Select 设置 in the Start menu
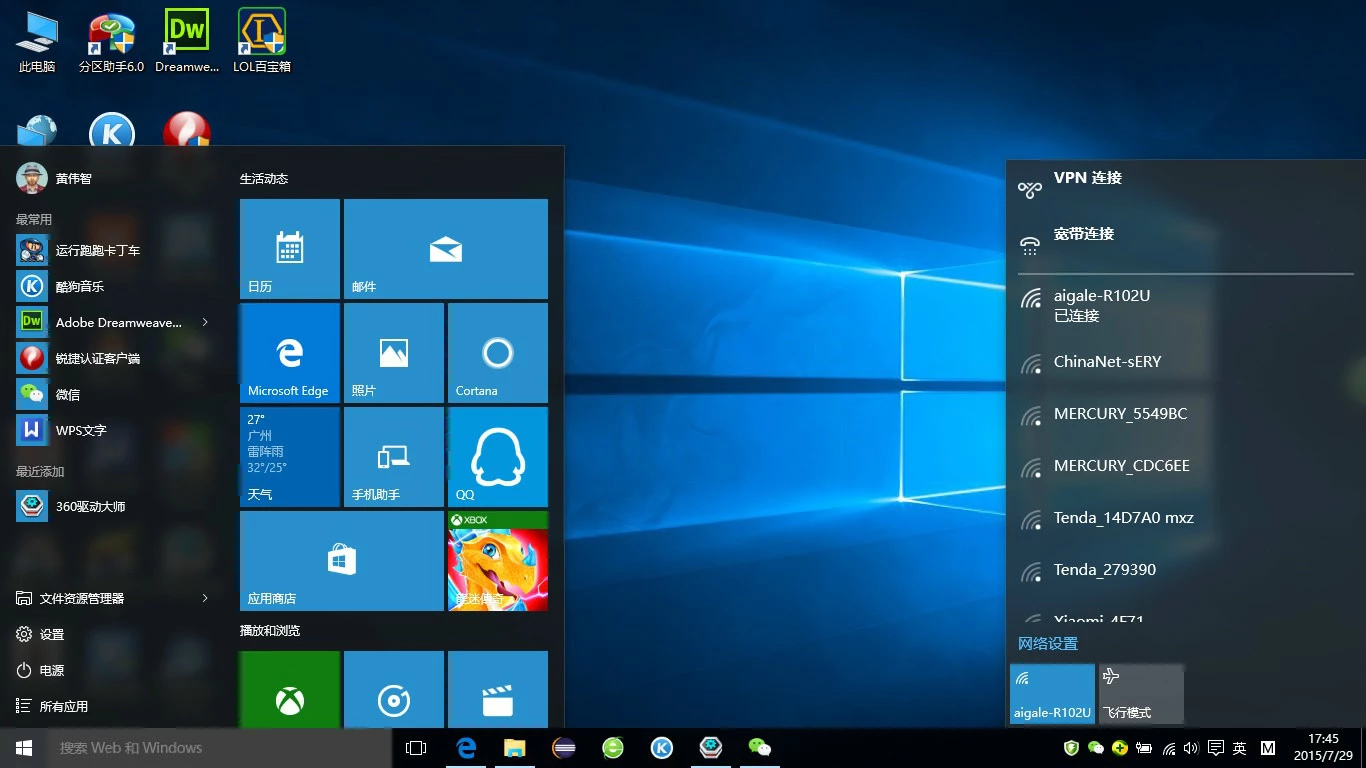Image resolution: width=1366 pixels, height=768 pixels. (51, 634)
